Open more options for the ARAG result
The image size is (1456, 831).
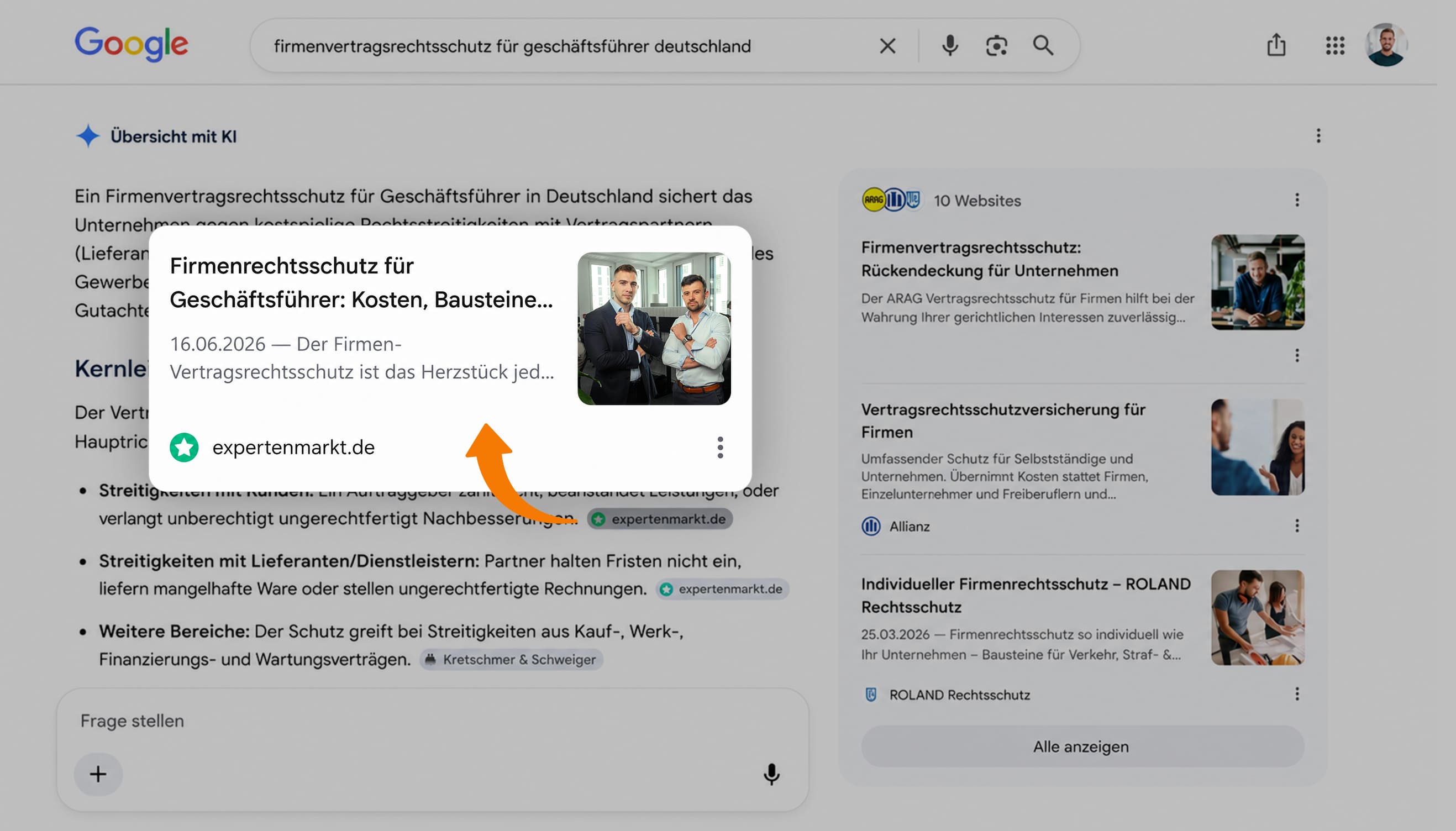click(1297, 355)
